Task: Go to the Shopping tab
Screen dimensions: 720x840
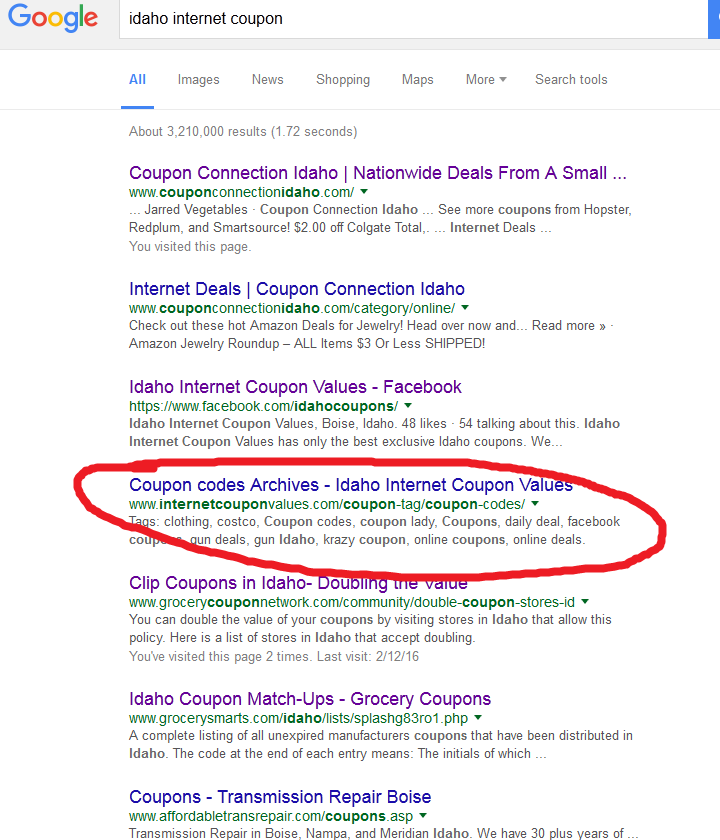Action: click(343, 80)
